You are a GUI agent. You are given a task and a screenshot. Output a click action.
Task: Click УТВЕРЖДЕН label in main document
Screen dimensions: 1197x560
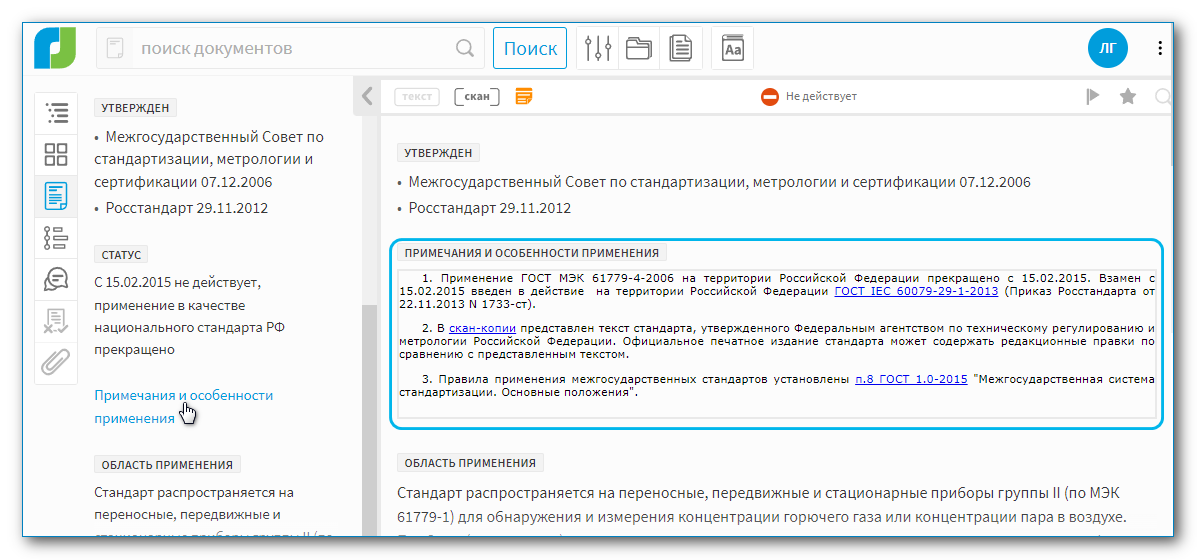438,153
